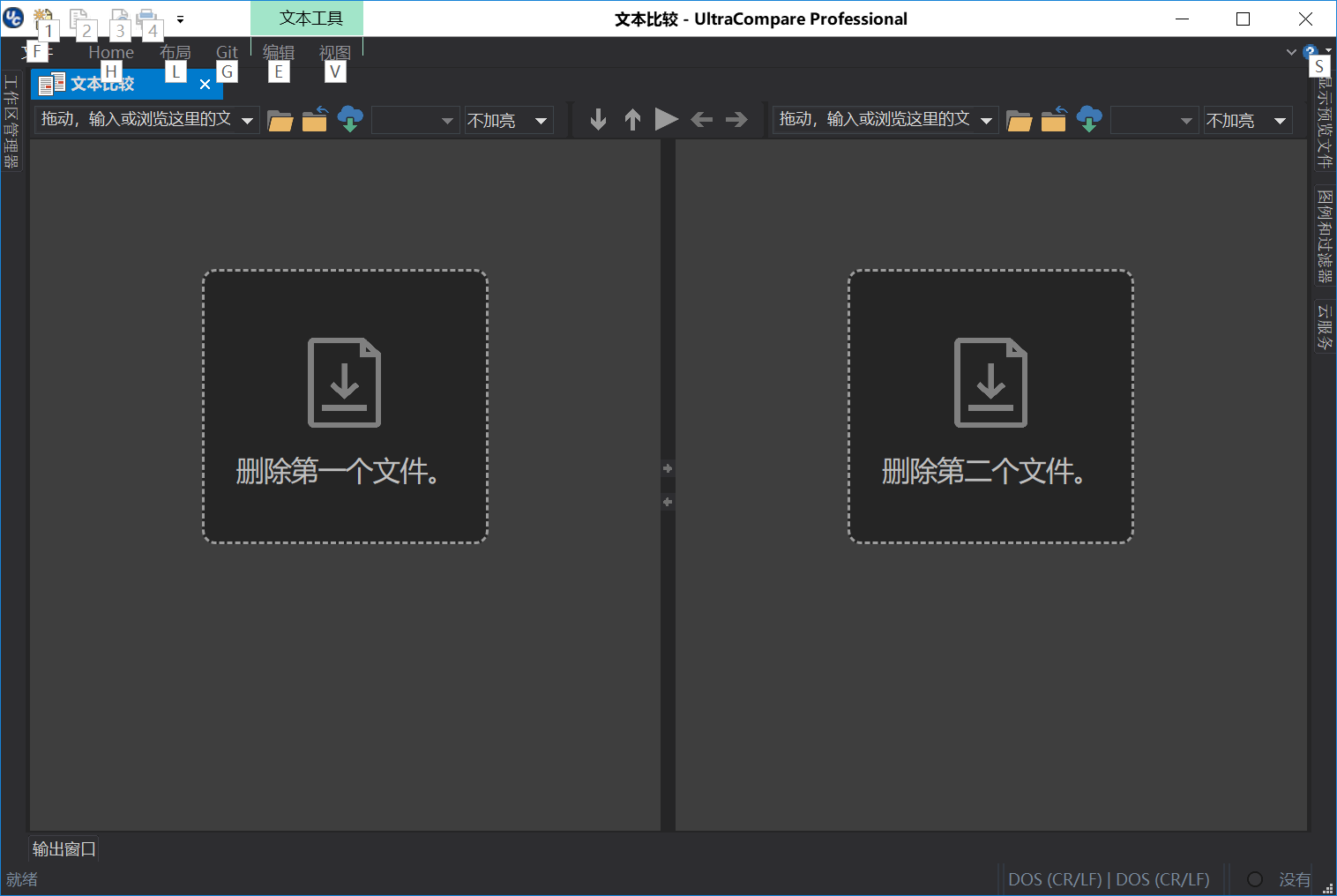This screenshot has height=896, width=1337.
Task: Open the Git ribbon tab
Action: tap(227, 53)
